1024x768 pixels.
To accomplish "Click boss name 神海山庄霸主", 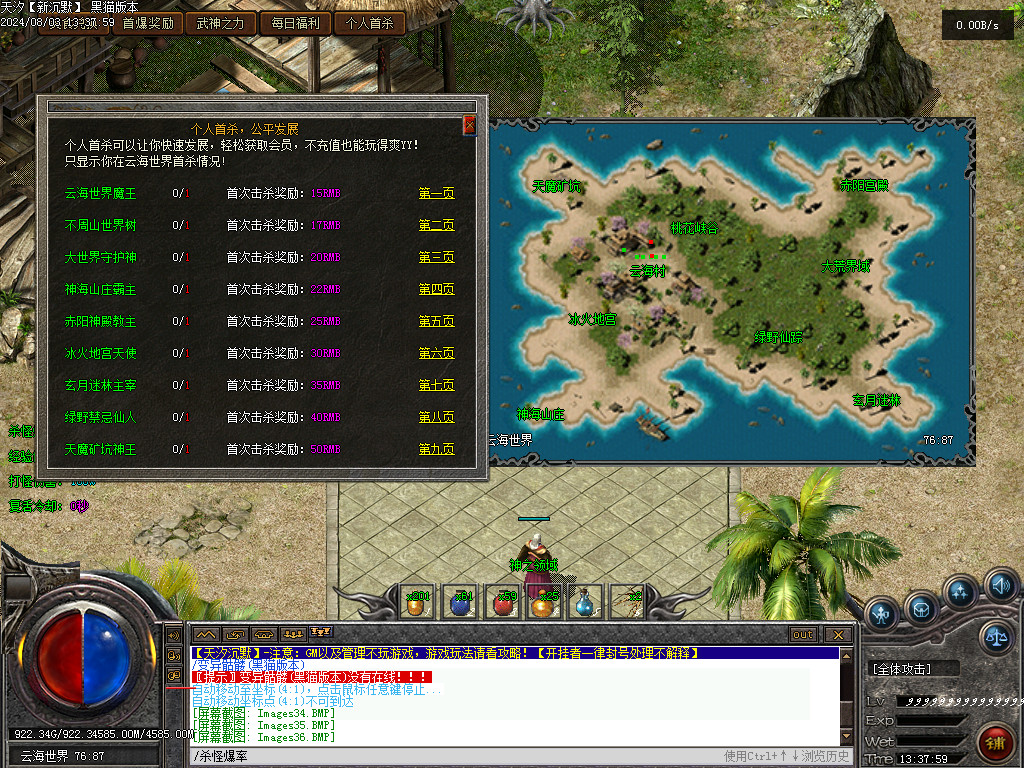I will 101,289.
